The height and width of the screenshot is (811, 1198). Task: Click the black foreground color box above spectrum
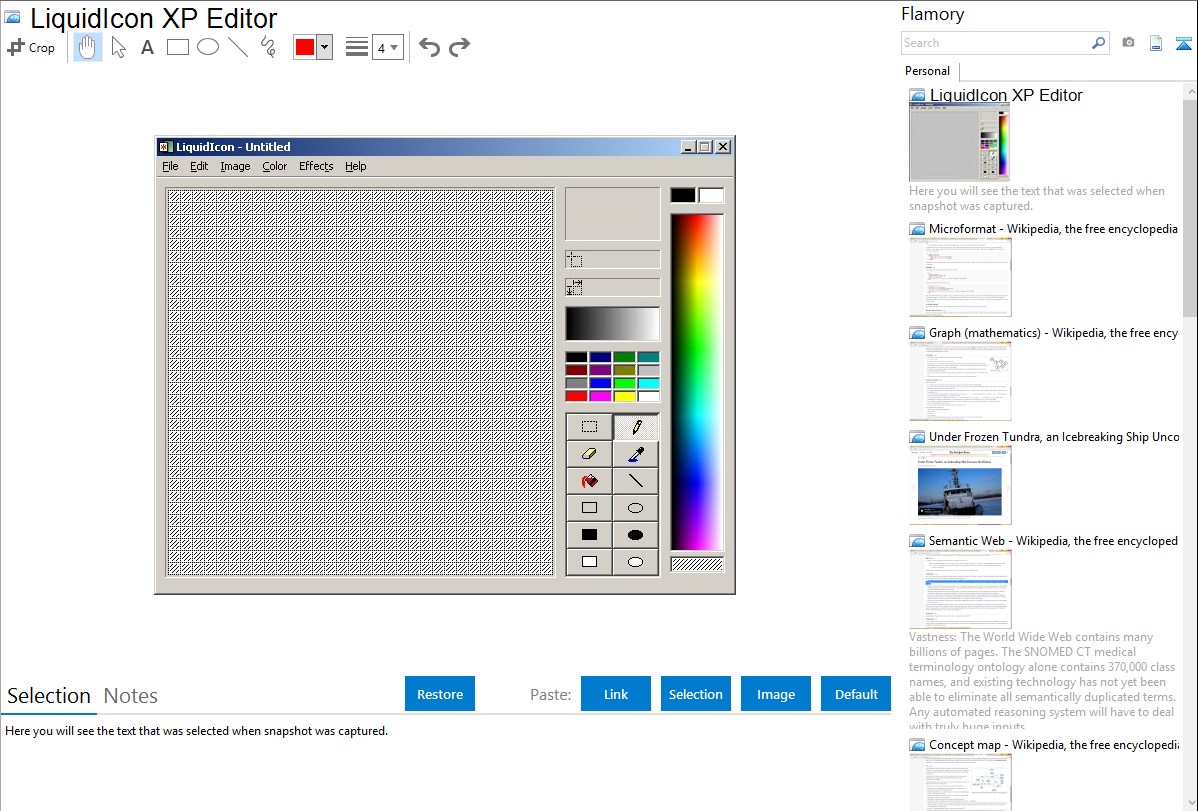pyautogui.click(x=683, y=196)
